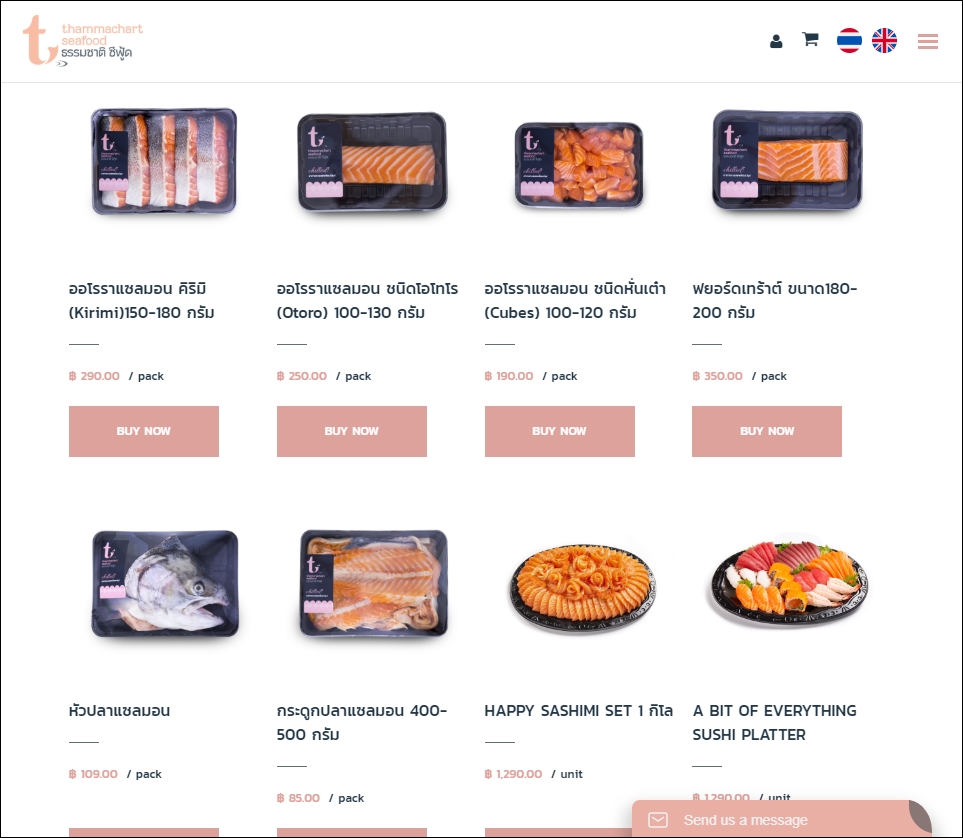Screen dimensions: 963x838
Task: Click the Thammachart Seafood logo
Action: coord(83,41)
